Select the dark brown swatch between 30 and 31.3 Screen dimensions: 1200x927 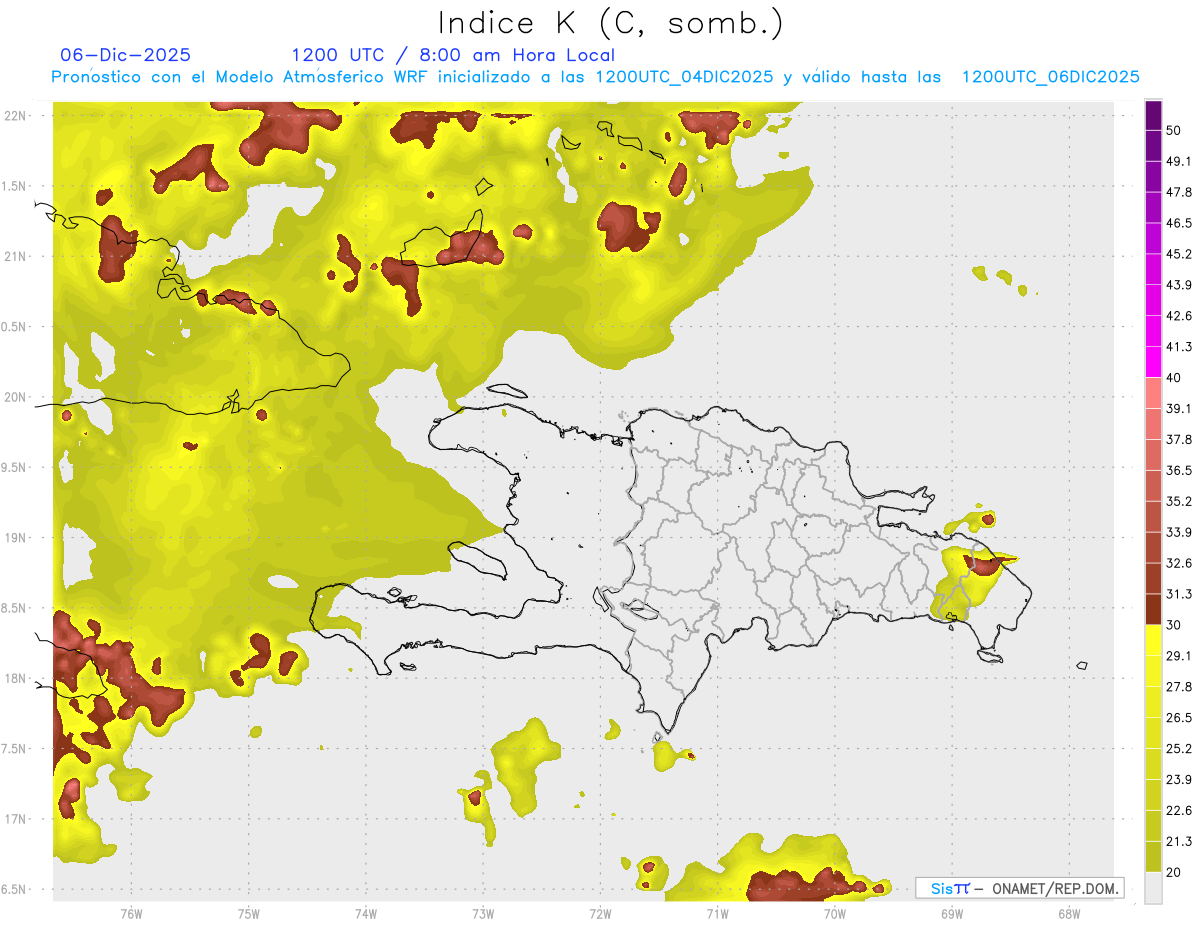pyautogui.click(x=1153, y=609)
